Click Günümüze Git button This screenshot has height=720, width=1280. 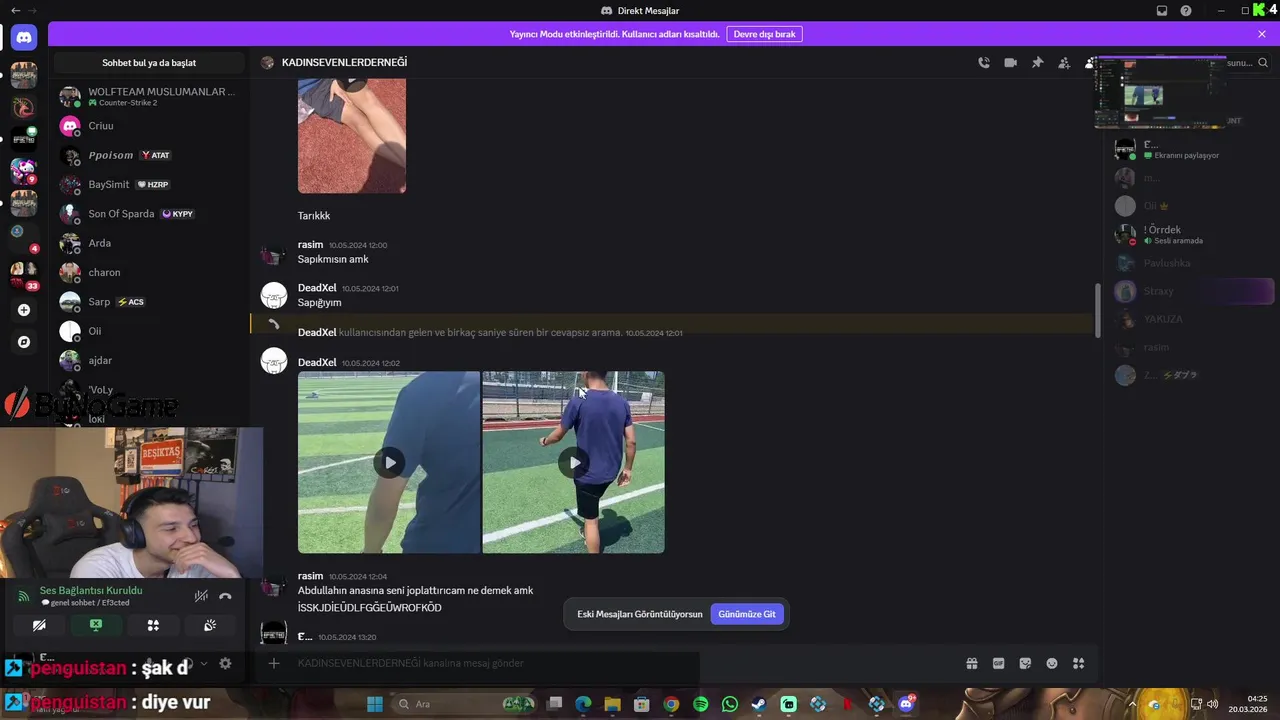[747, 614]
